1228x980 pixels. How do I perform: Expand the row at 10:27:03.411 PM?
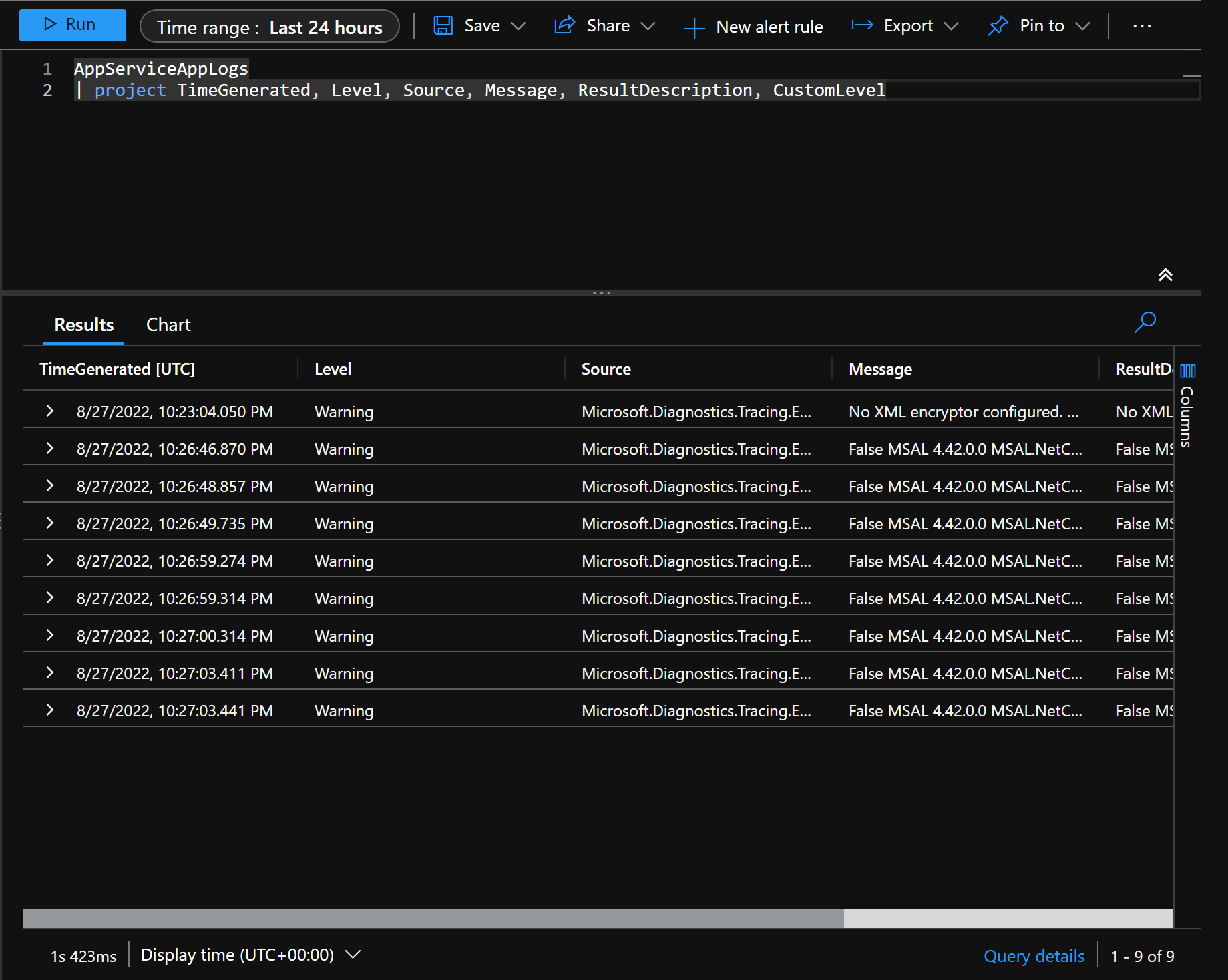49,672
